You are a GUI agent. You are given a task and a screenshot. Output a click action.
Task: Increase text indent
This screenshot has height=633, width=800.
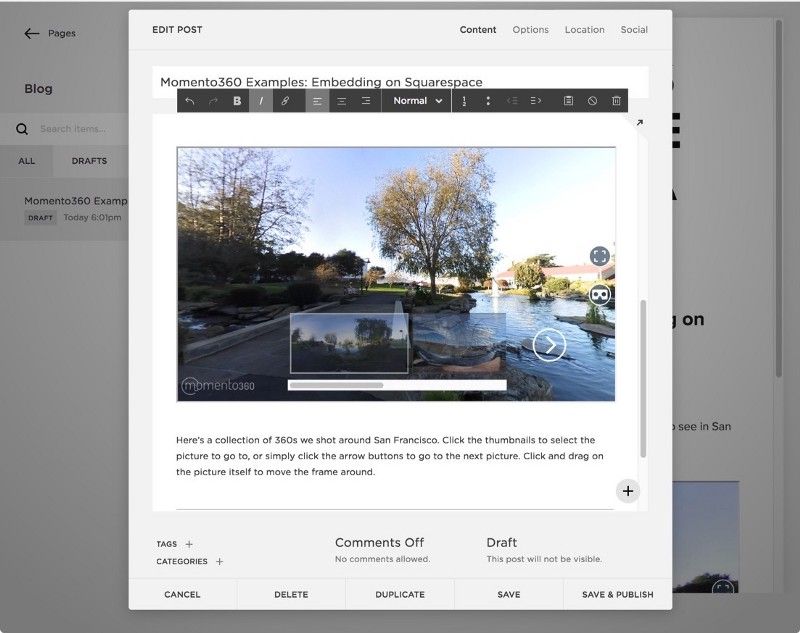(536, 101)
